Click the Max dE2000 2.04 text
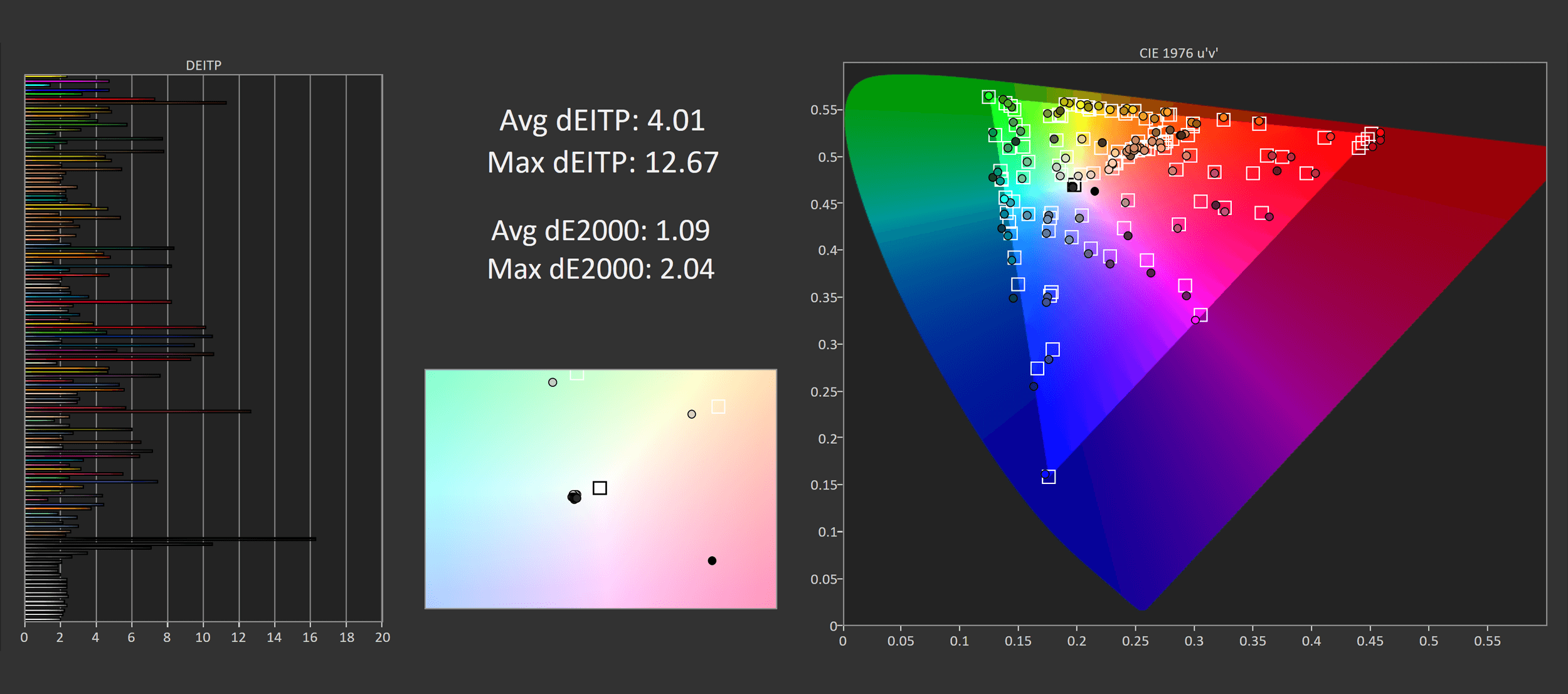 600,269
